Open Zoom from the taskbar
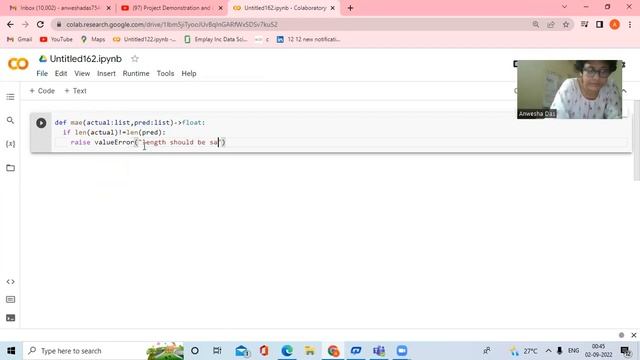This screenshot has width=640, height=360. tap(402, 351)
